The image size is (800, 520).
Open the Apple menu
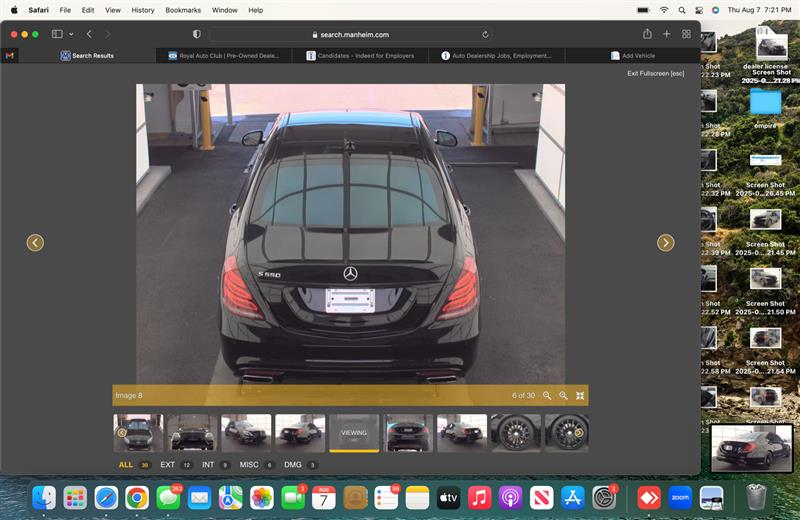[14, 10]
